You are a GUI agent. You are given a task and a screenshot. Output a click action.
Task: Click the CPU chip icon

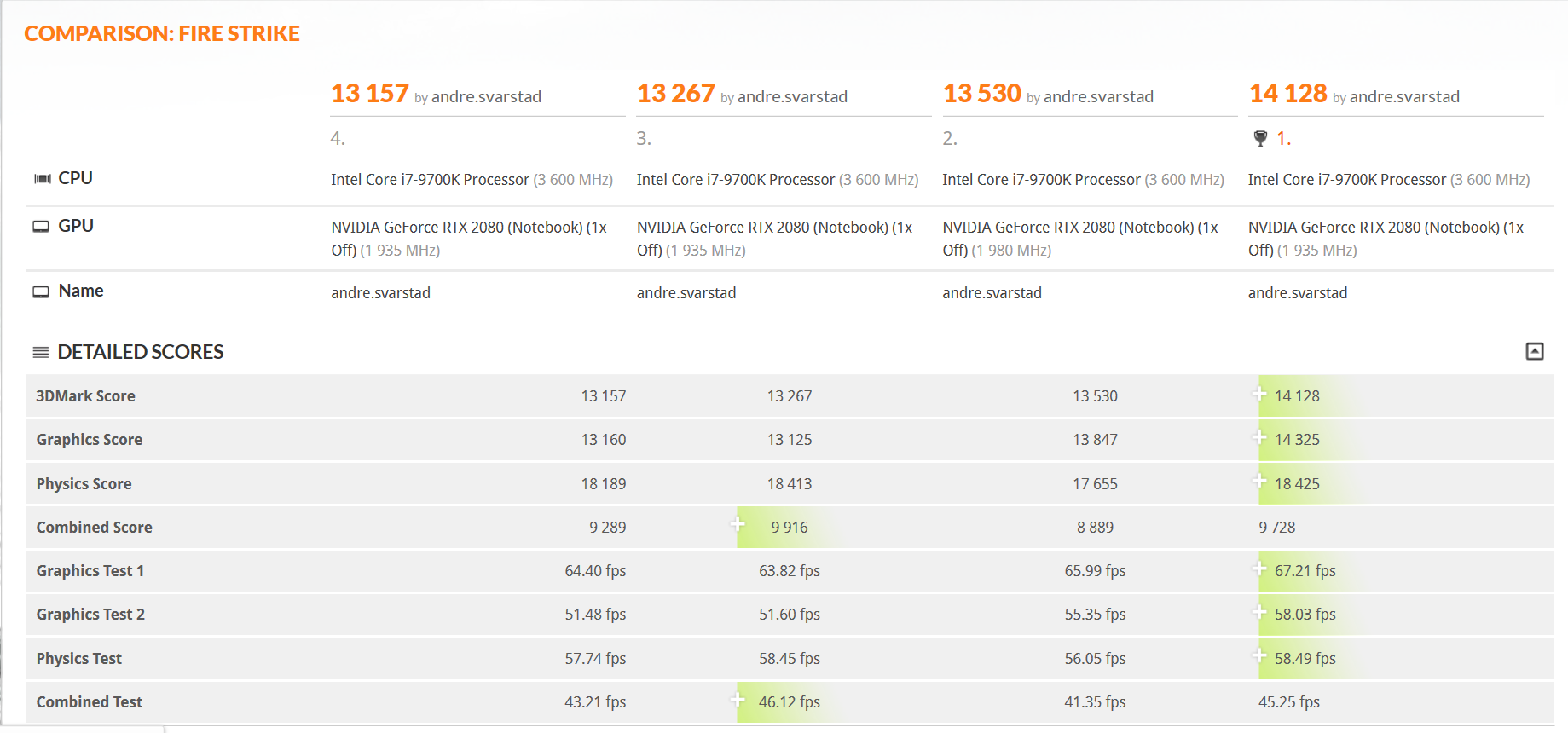(42, 178)
